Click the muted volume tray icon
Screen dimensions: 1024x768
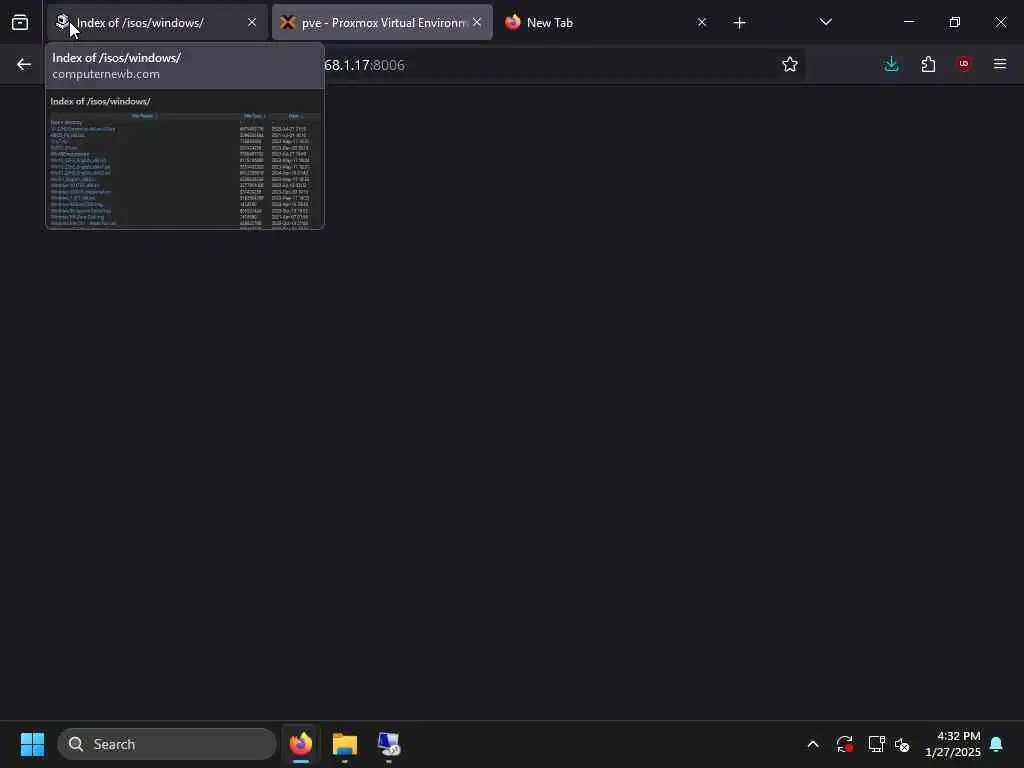pyautogui.click(x=903, y=744)
